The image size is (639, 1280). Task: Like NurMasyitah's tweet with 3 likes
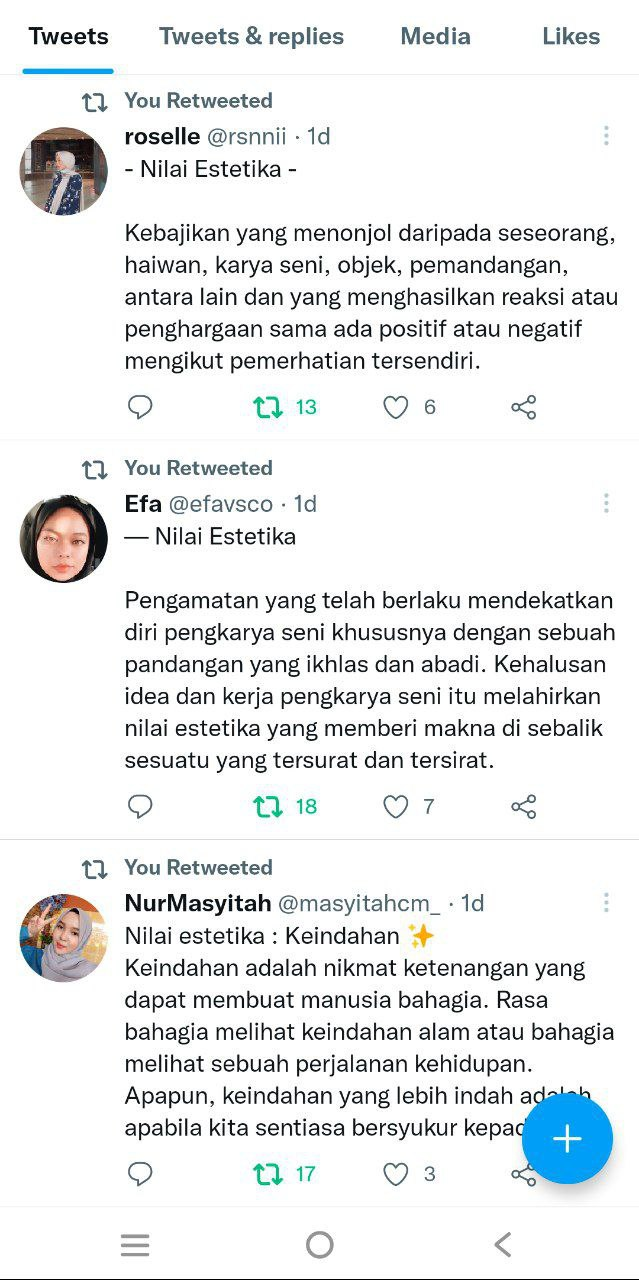tap(396, 1173)
